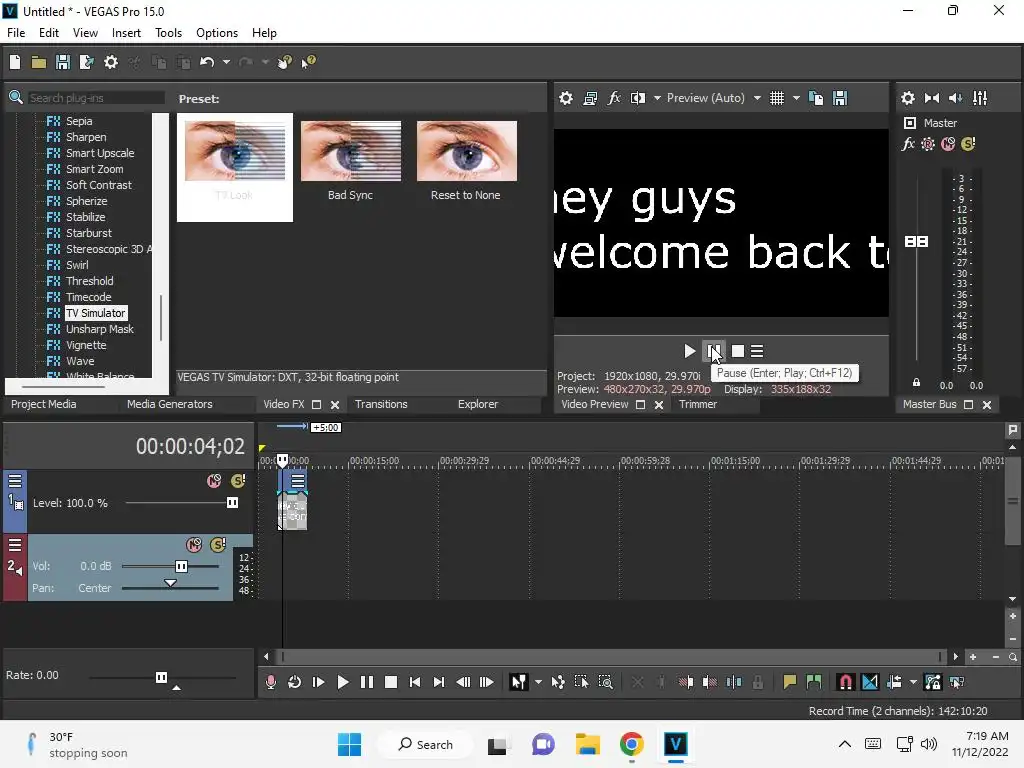Image resolution: width=1024 pixels, height=768 pixels.
Task: Open project properties gear in main toolbar
Action: pyautogui.click(x=111, y=62)
